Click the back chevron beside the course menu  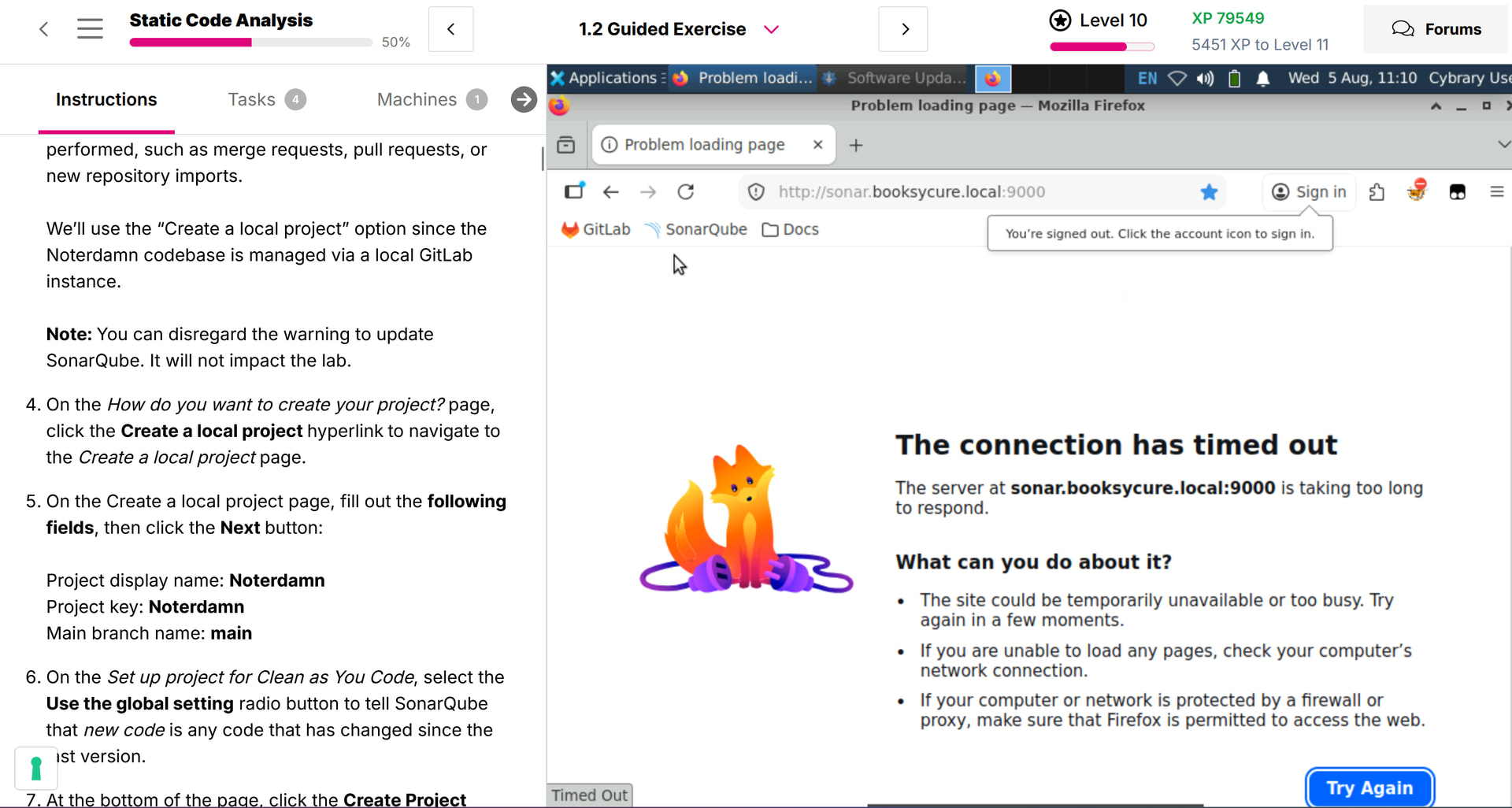tap(44, 29)
